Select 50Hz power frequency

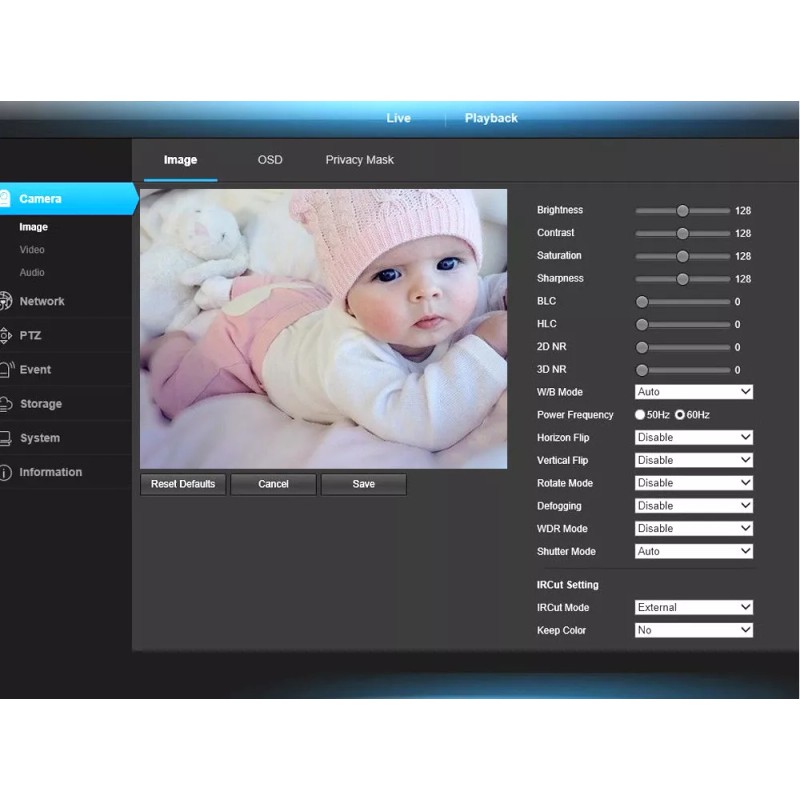coord(640,415)
